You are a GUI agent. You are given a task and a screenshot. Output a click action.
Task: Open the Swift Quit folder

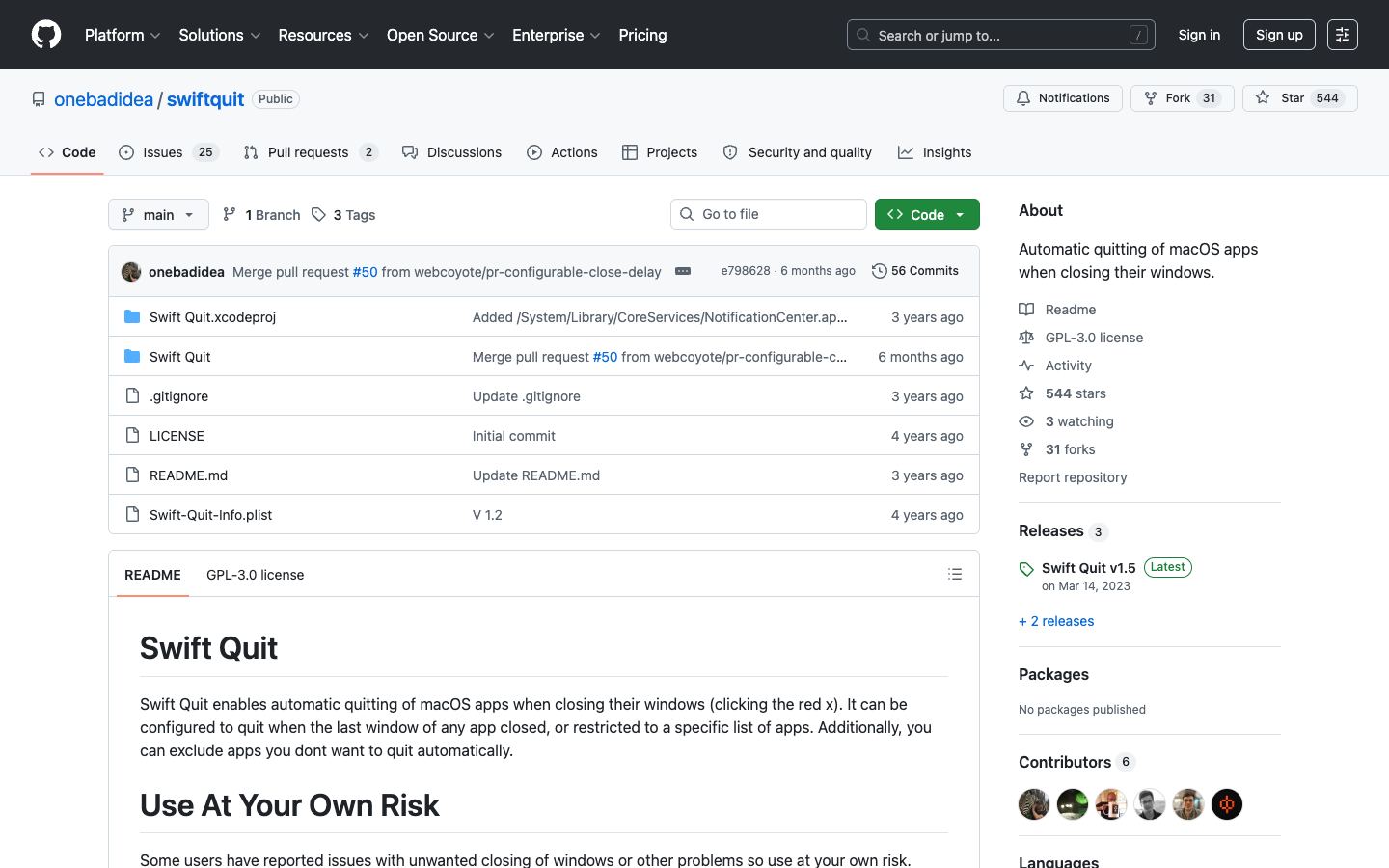click(x=179, y=357)
